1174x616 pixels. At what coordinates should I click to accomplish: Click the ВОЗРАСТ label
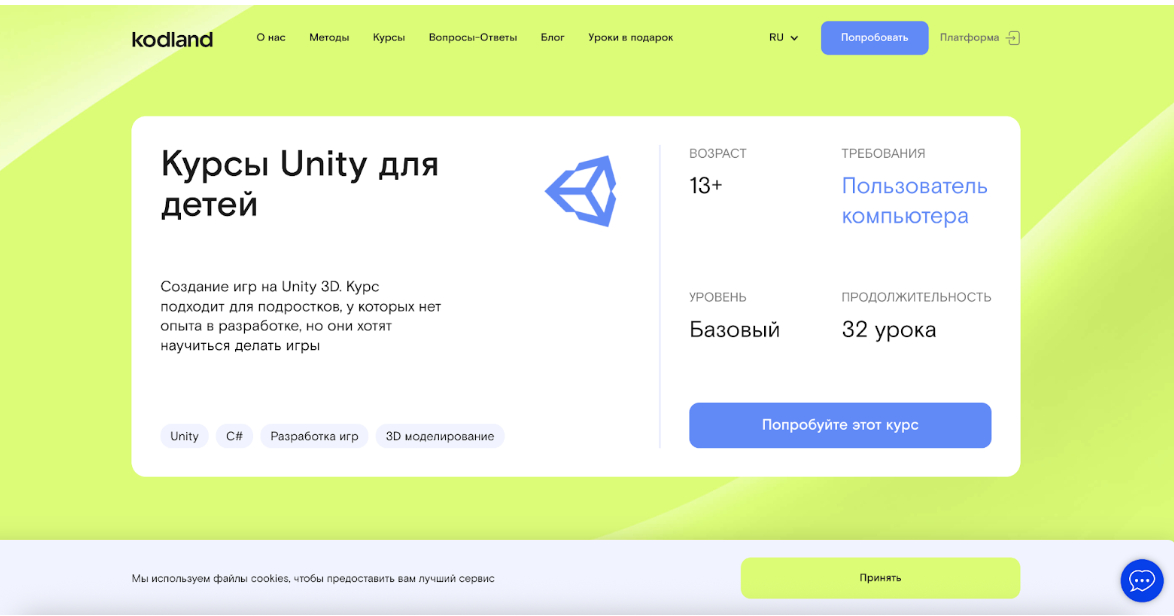tap(718, 153)
